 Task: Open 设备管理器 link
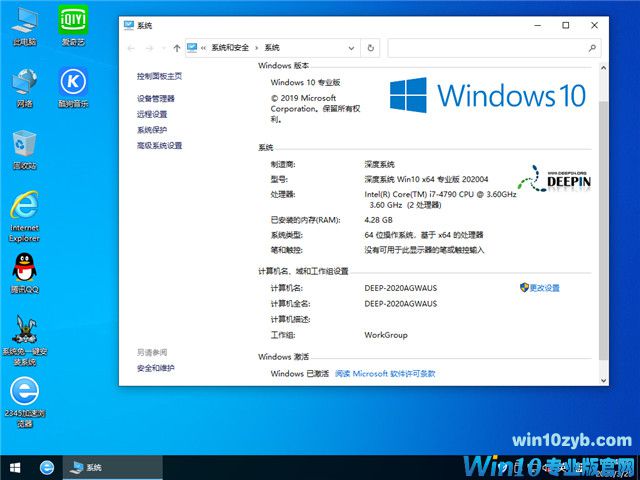point(156,98)
